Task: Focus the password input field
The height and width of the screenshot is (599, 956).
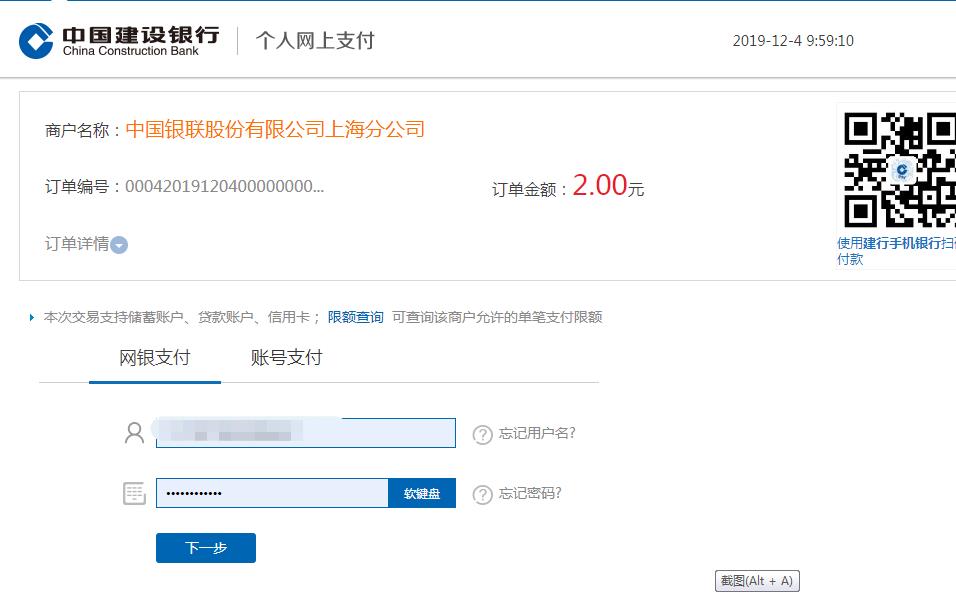Action: coord(272,493)
